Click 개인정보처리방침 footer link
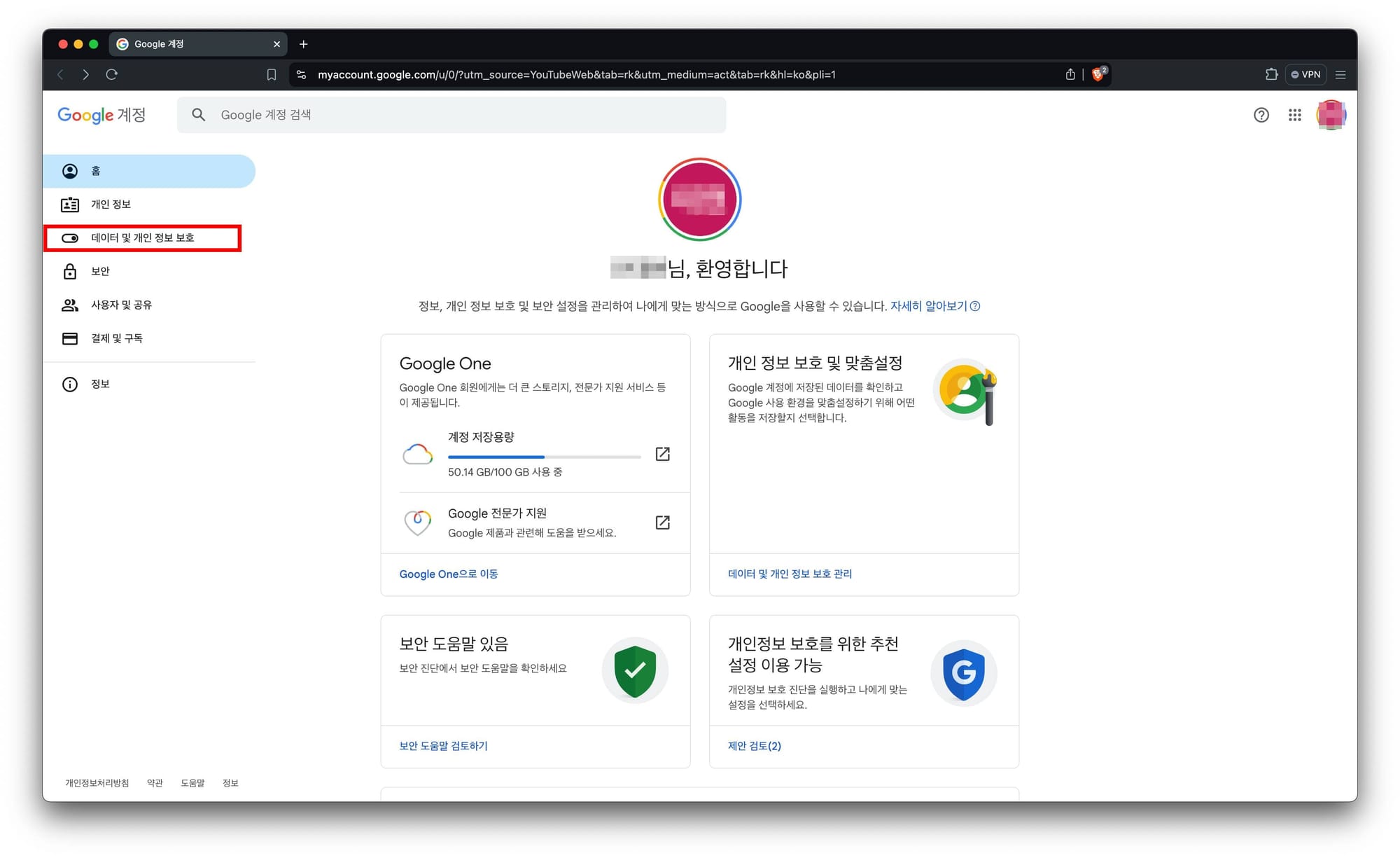 (x=97, y=783)
